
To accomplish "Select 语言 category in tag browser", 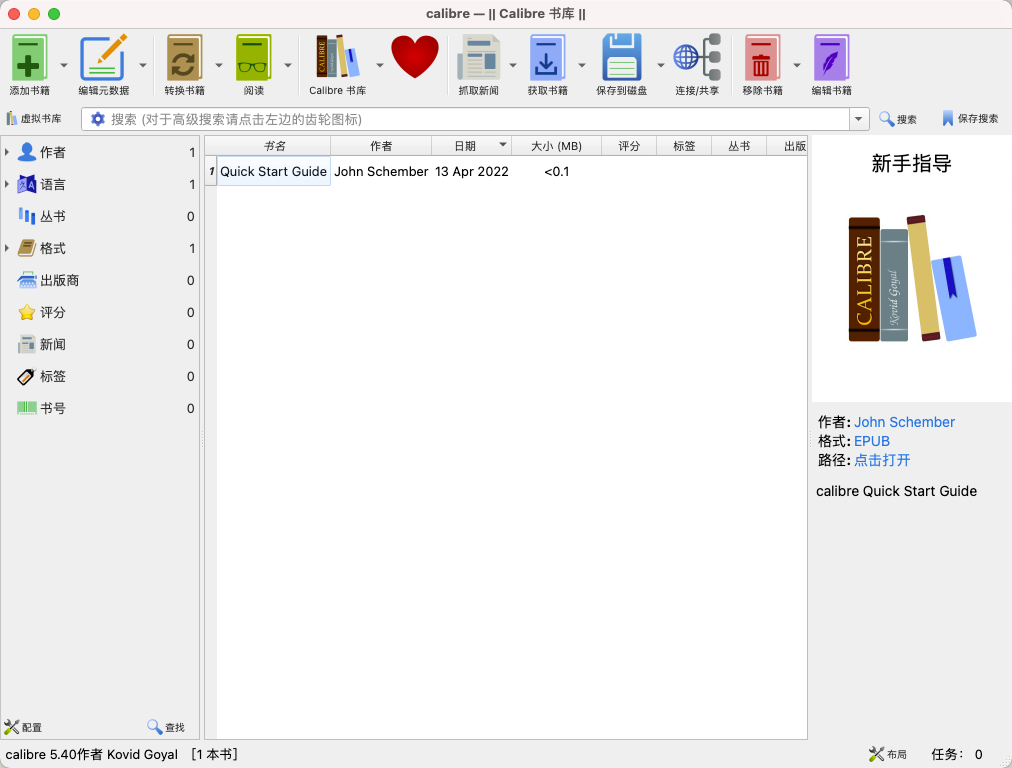I will point(100,185).
